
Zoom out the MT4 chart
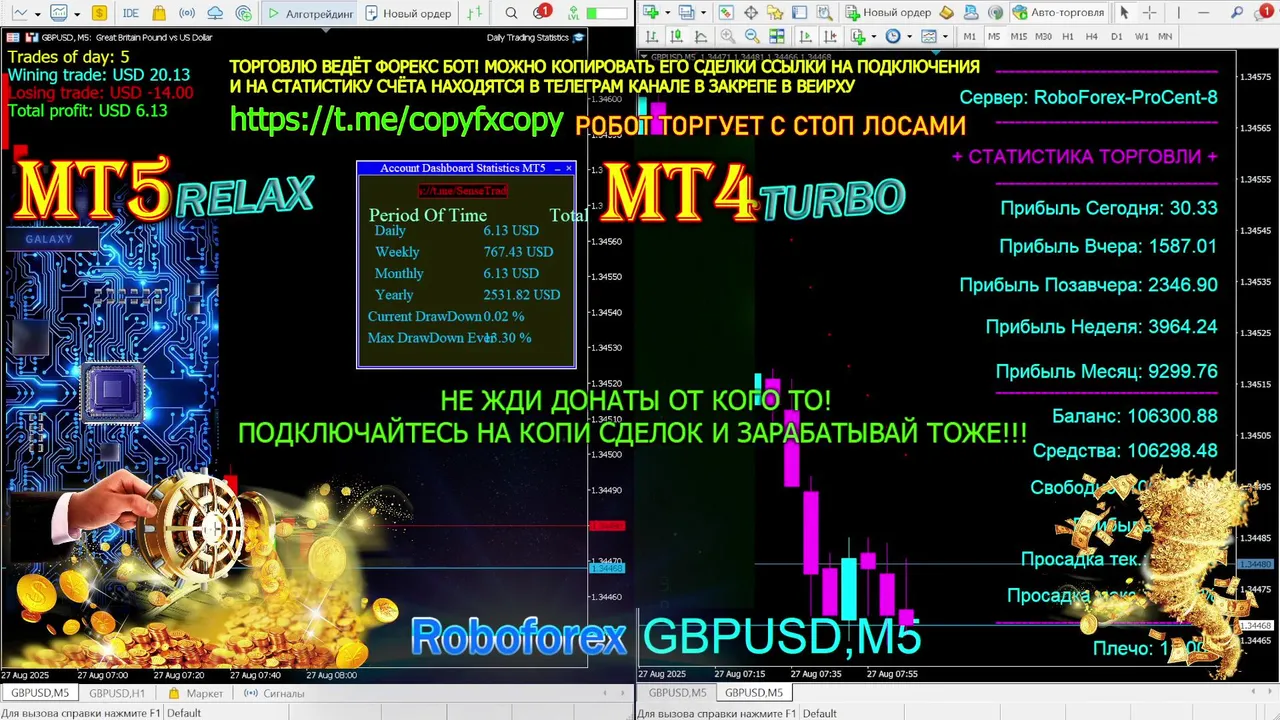752,36
